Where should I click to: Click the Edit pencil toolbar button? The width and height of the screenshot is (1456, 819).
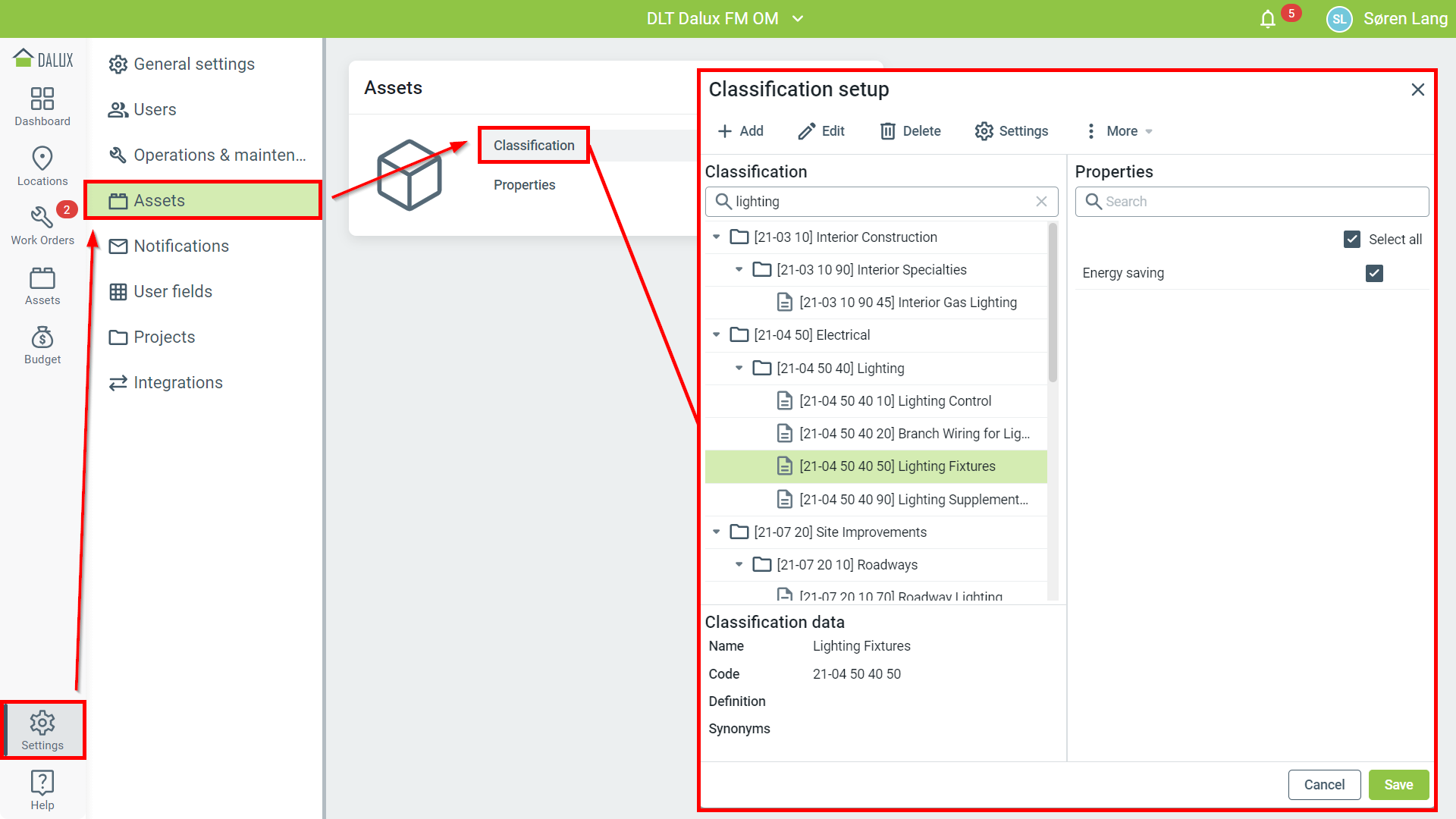pos(821,131)
